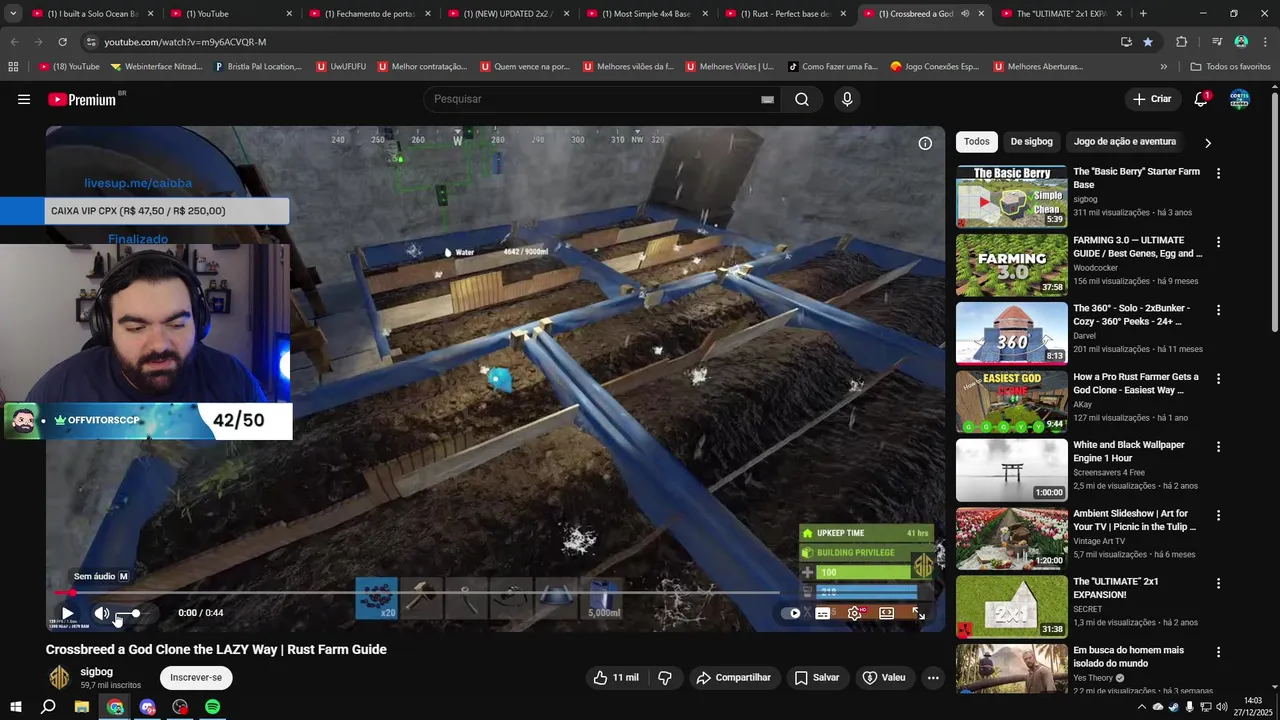Image resolution: width=1280 pixels, height=720 pixels.
Task: Reload the page
Action: (62, 42)
